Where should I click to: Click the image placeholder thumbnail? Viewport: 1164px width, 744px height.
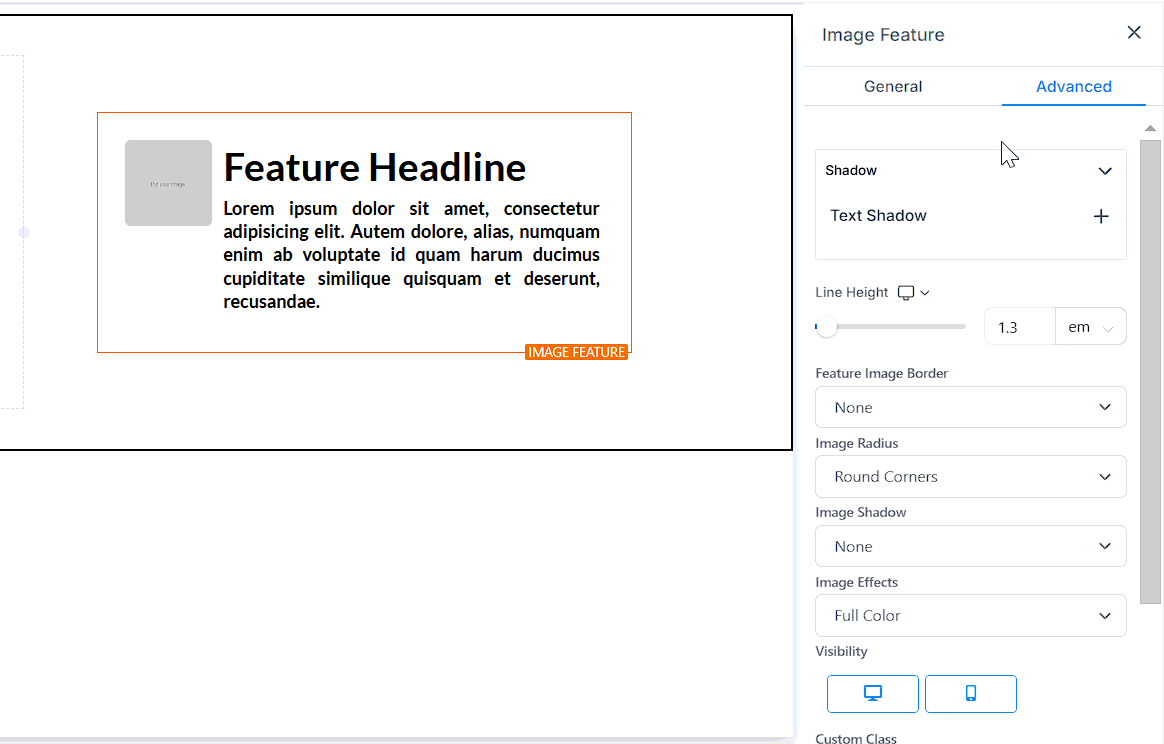(x=168, y=183)
